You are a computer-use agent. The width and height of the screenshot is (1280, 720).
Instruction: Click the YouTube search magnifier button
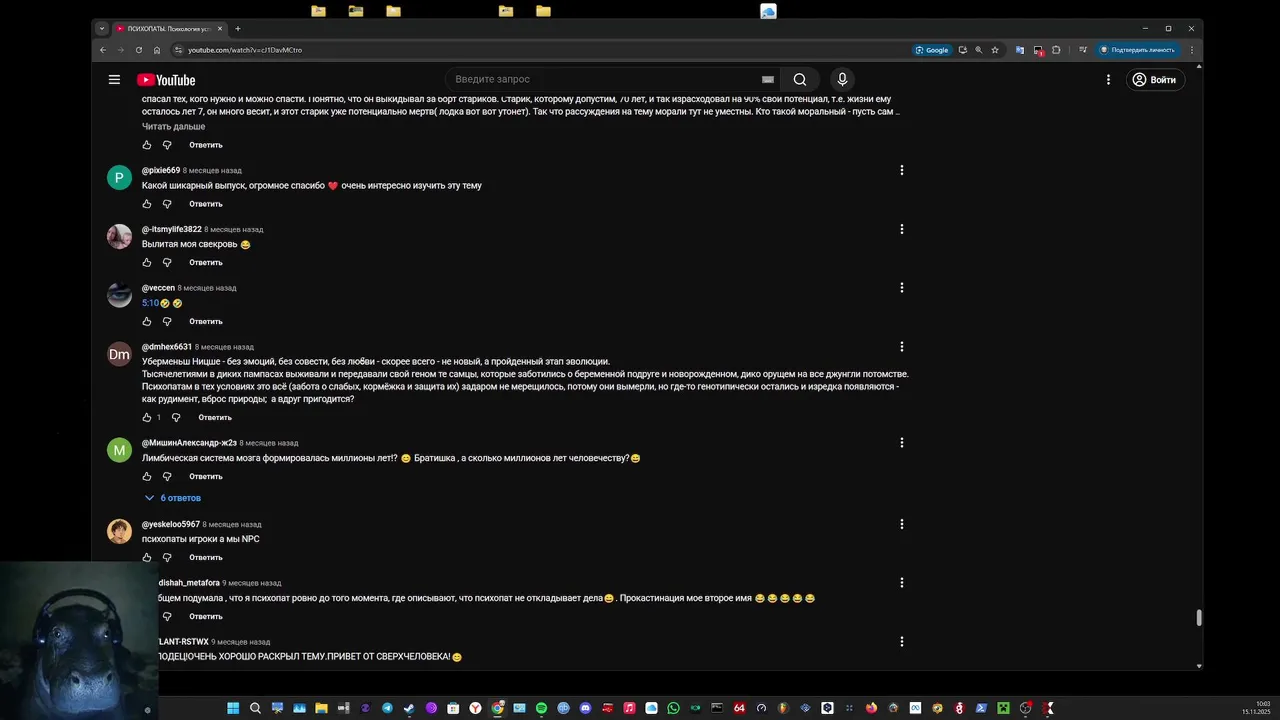[800, 79]
